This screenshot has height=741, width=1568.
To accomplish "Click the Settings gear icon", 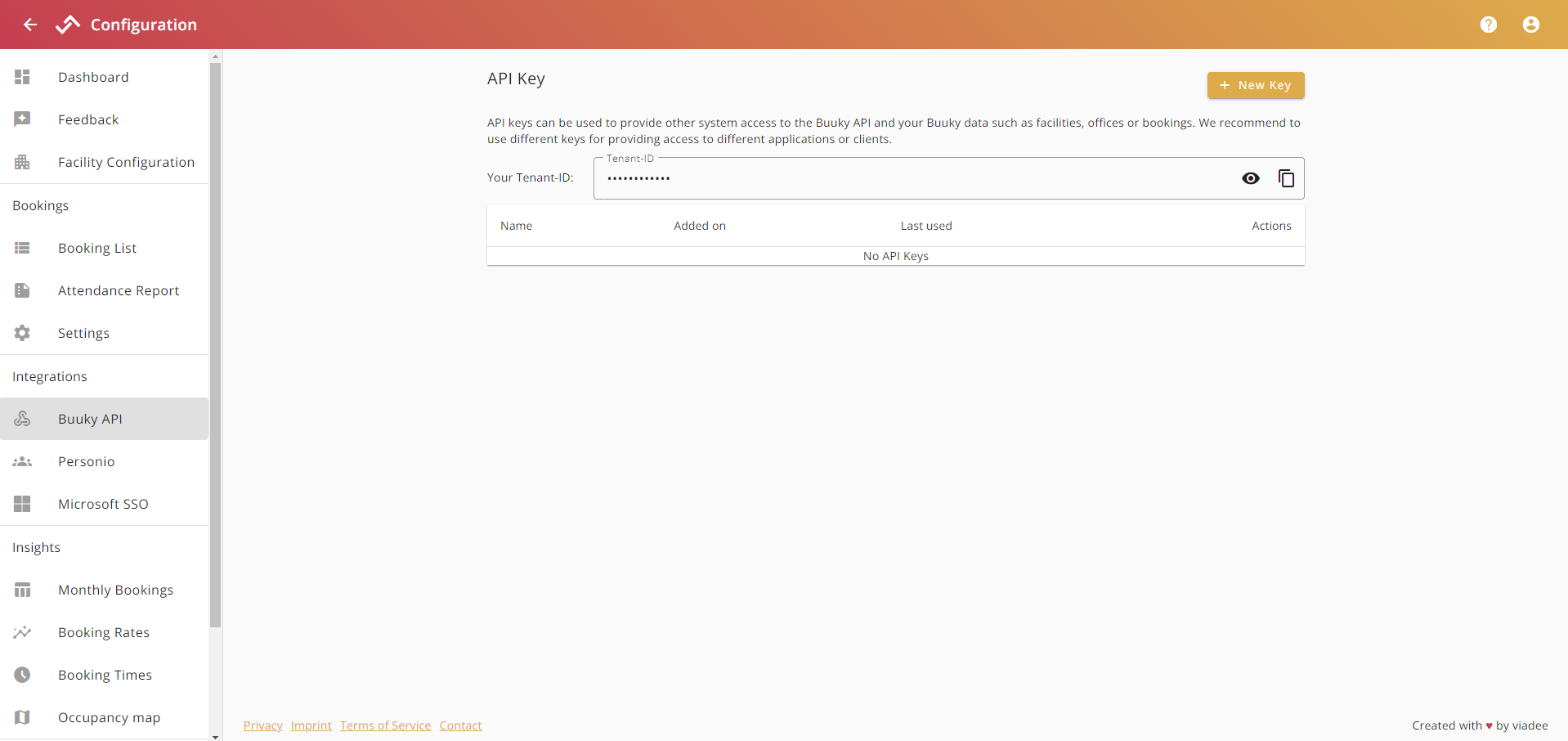I will click(22, 333).
